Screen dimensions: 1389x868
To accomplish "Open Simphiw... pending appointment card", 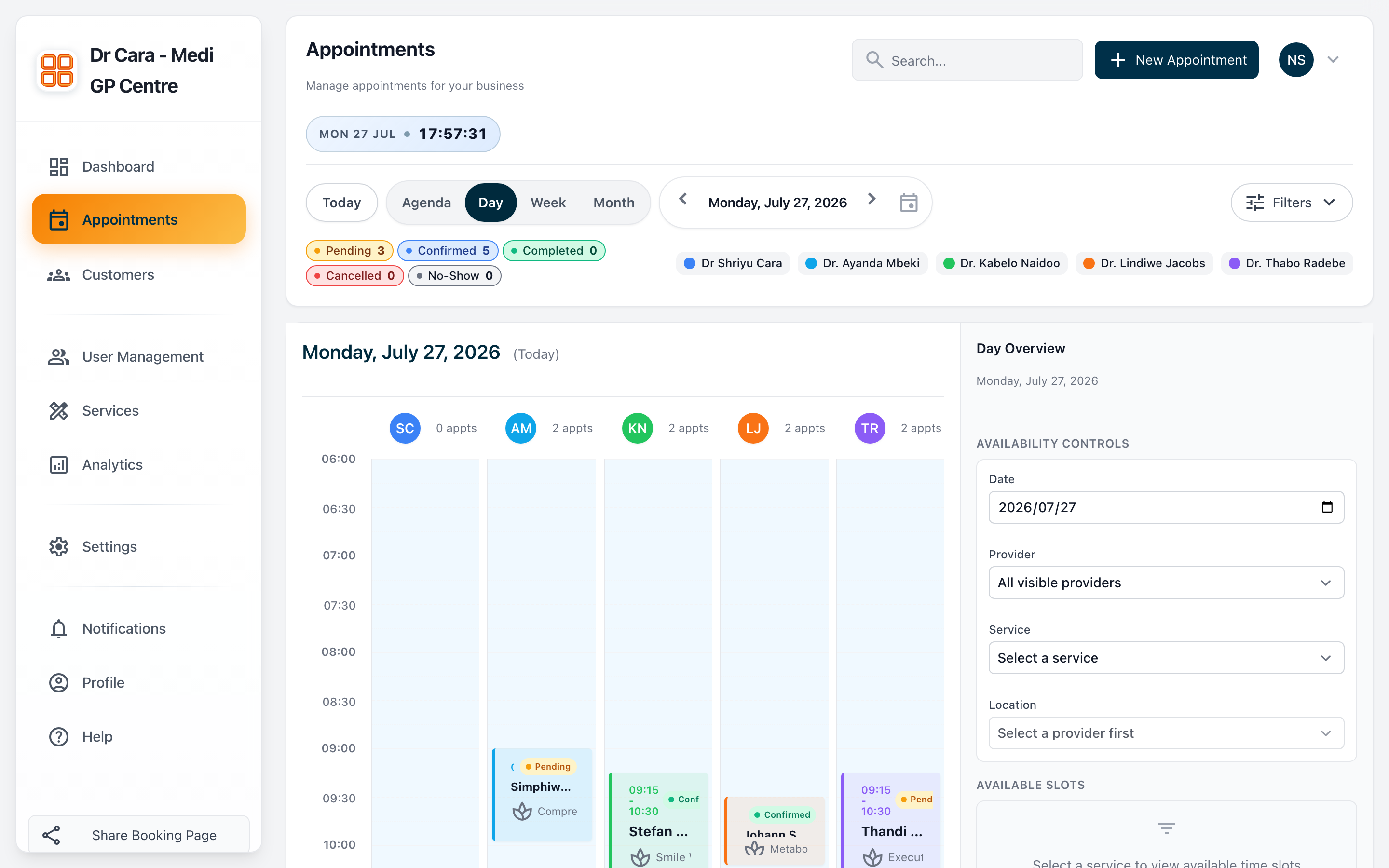I will pos(543,795).
